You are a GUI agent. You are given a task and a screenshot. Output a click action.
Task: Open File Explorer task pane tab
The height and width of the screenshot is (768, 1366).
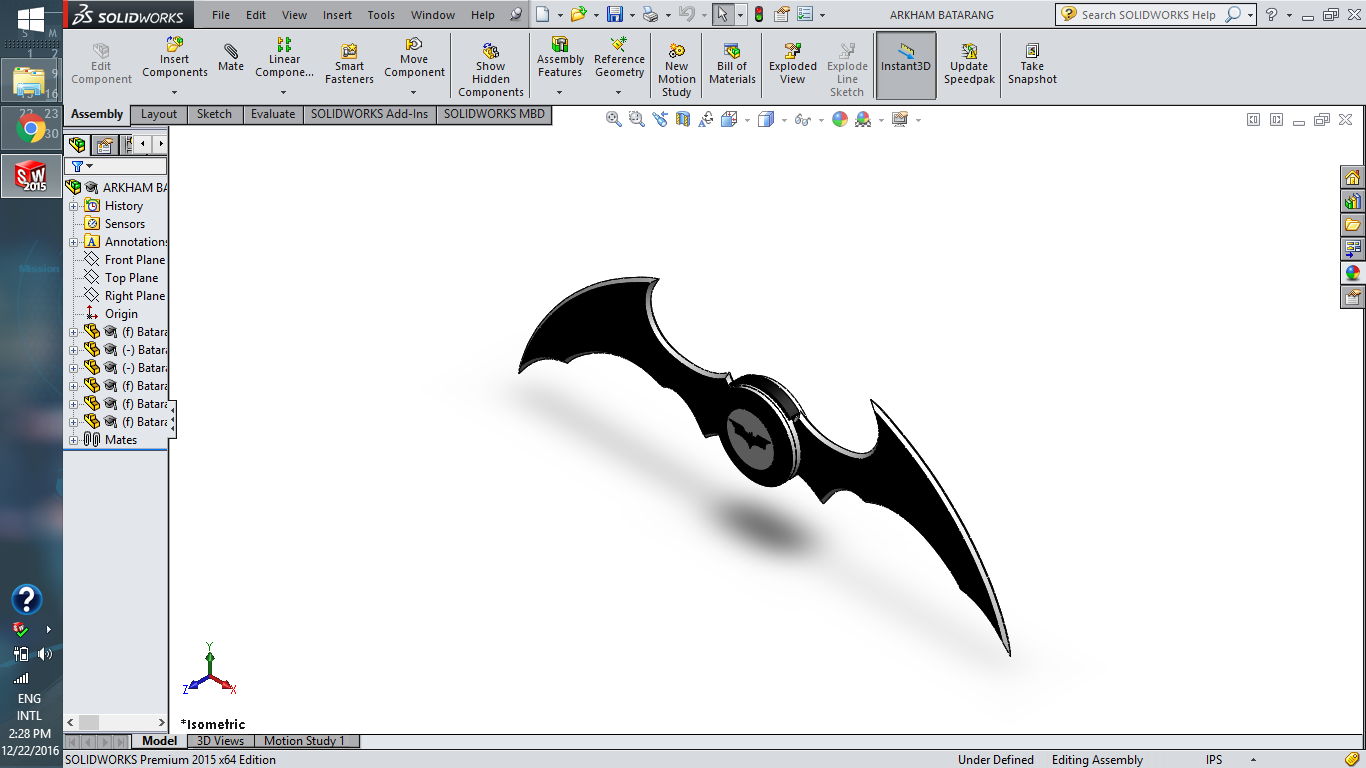(1353, 225)
